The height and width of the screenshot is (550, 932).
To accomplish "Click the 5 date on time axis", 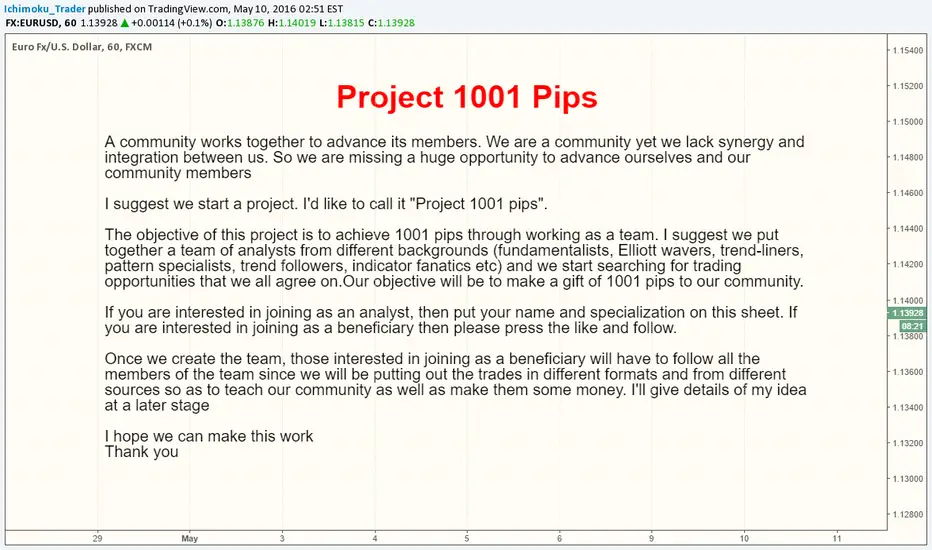I will coord(467,538).
